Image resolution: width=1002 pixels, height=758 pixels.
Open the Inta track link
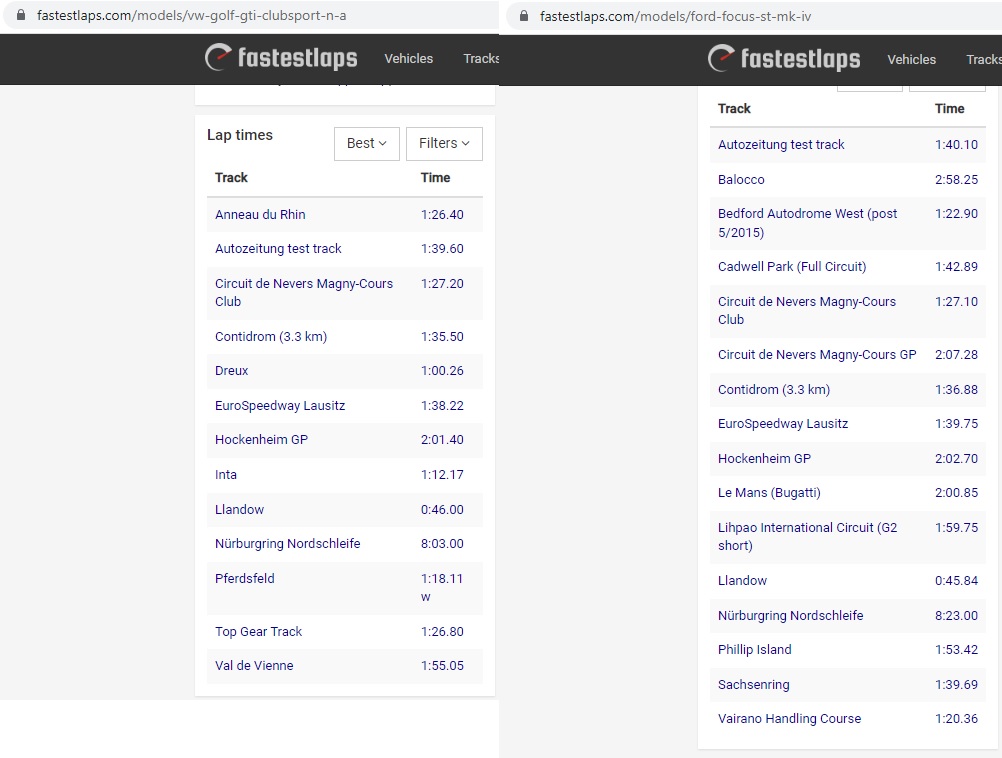point(226,475)
